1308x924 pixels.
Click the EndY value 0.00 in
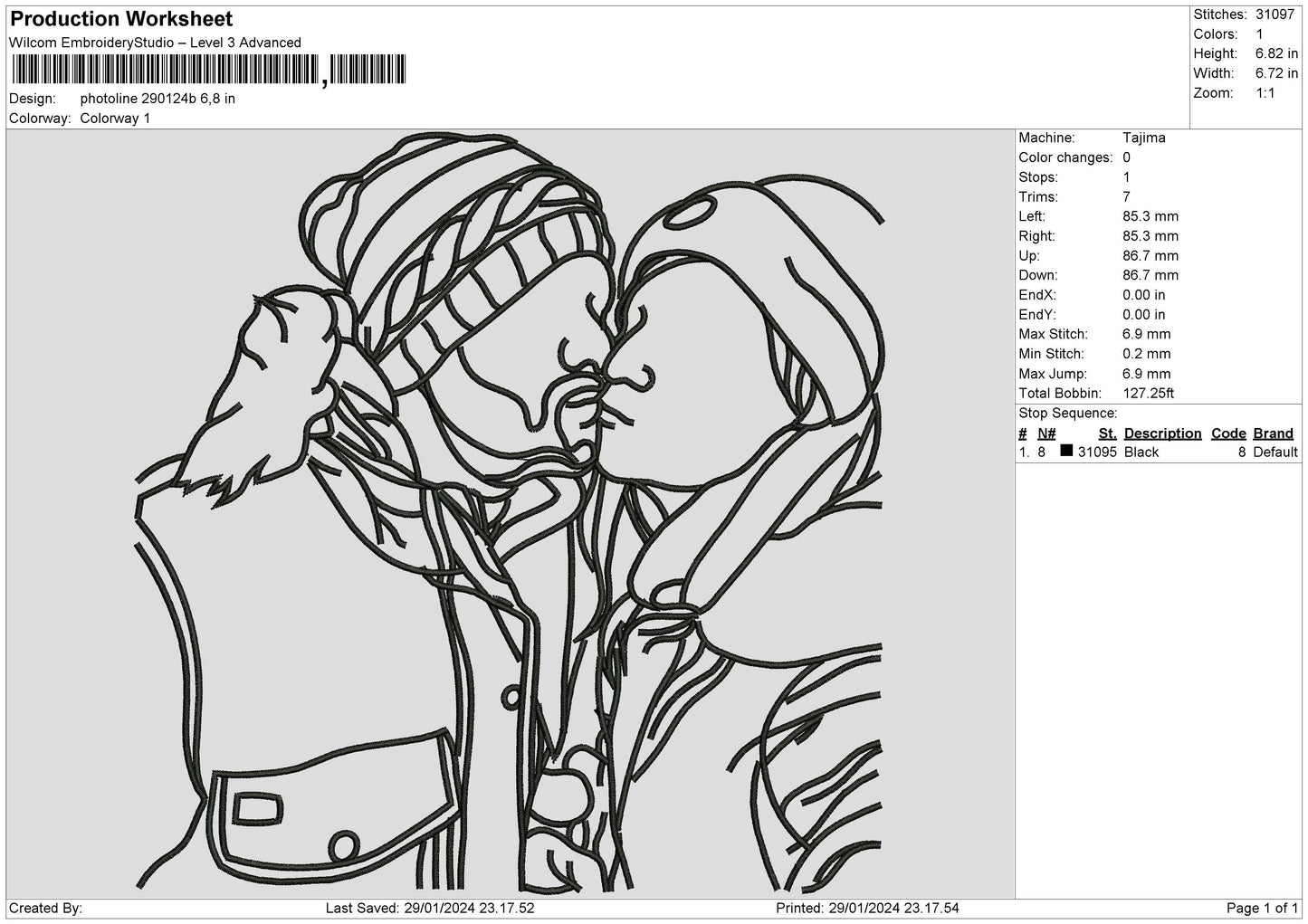[x=1144, y=315]
